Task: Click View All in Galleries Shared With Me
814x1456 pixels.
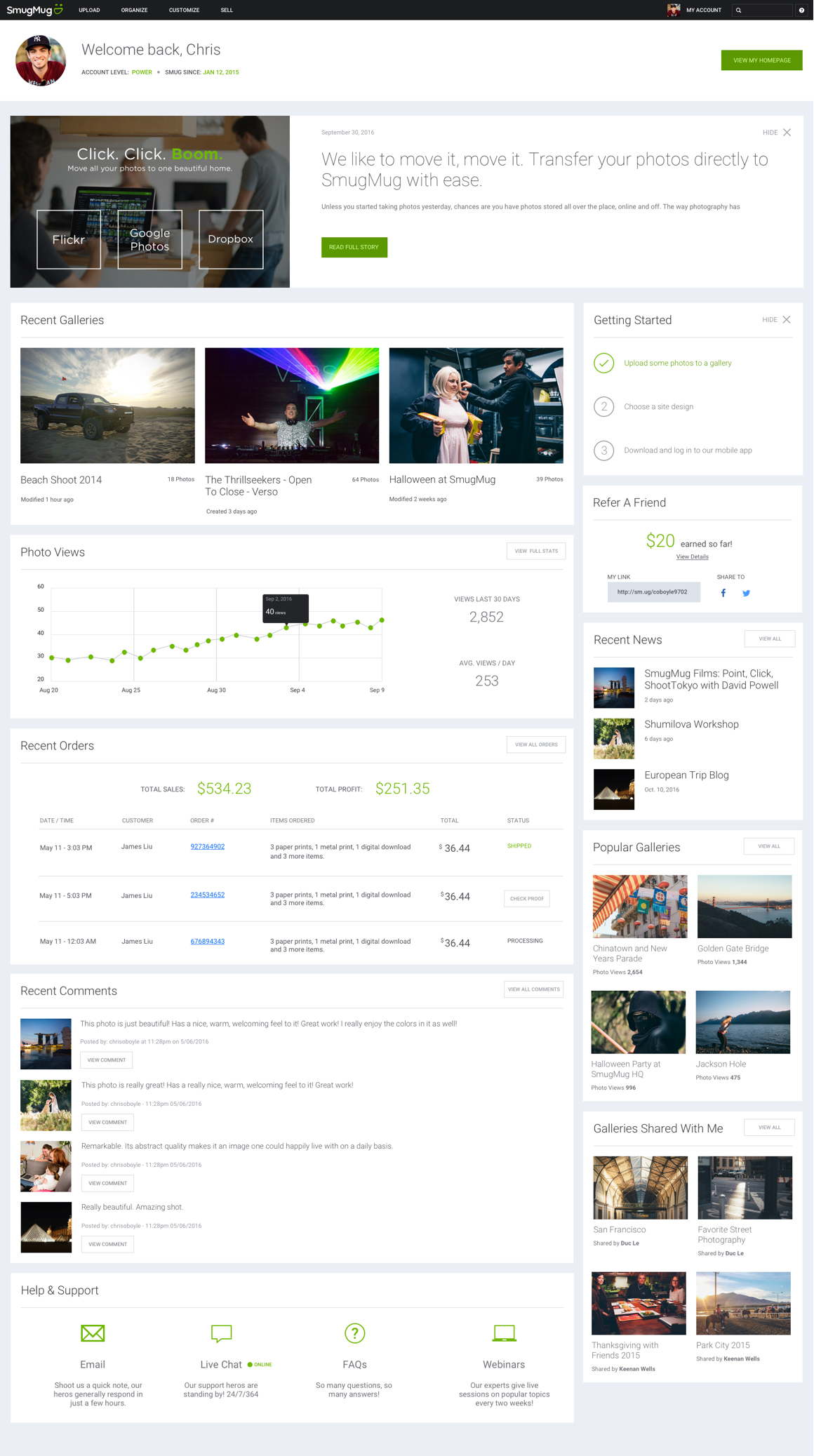Action: (770, 1128)
